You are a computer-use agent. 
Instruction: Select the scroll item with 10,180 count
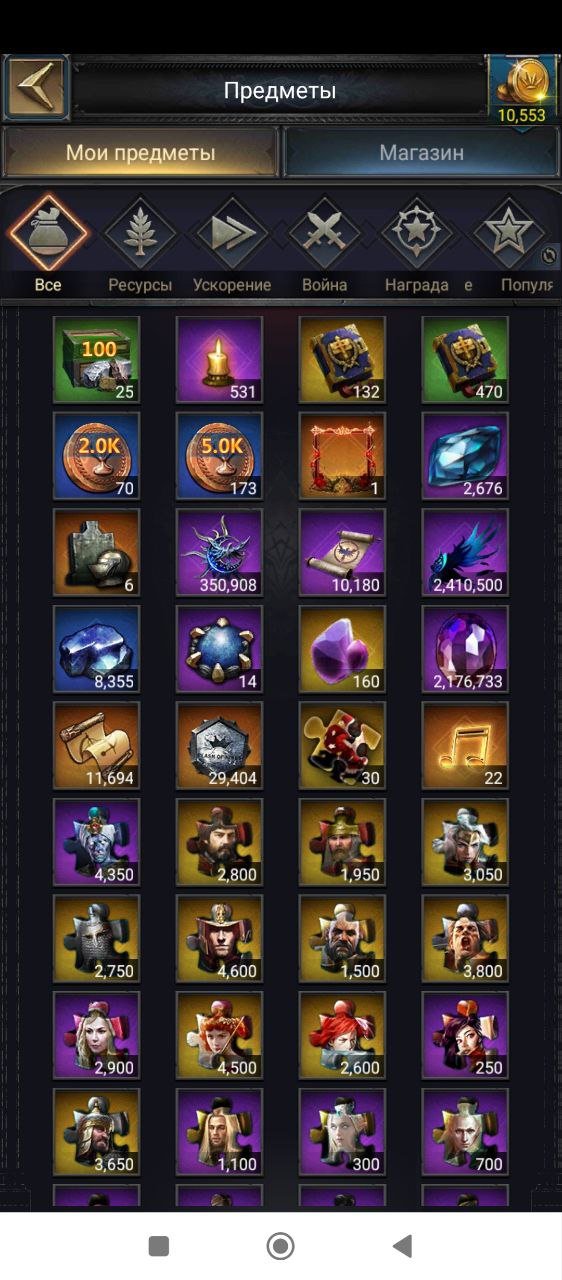[x=342, y=552]
